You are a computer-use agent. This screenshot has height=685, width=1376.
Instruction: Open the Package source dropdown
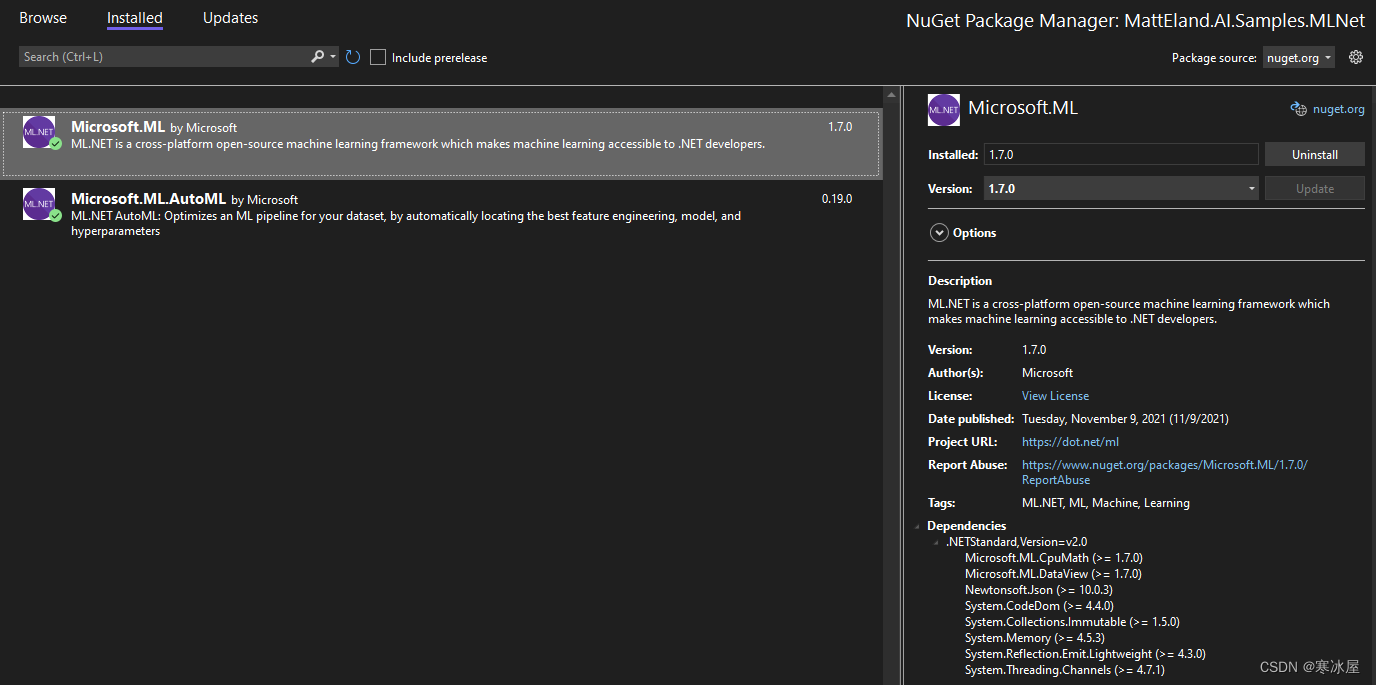[1299, 58]
